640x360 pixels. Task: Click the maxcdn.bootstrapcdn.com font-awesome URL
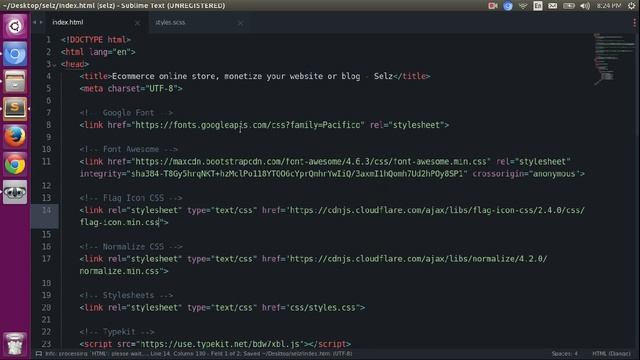311,162
